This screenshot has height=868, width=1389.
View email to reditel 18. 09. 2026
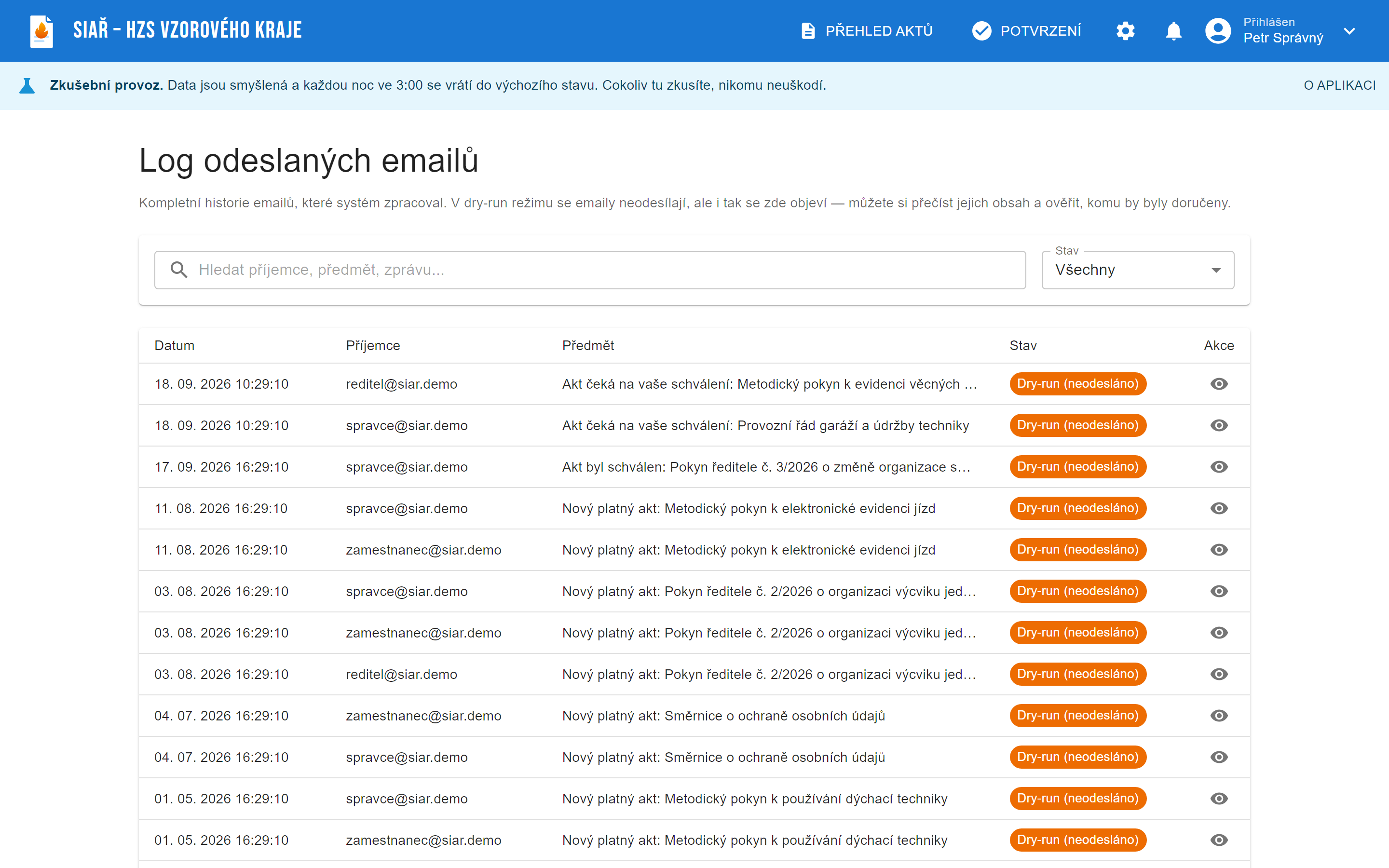tap(1219, 384)
